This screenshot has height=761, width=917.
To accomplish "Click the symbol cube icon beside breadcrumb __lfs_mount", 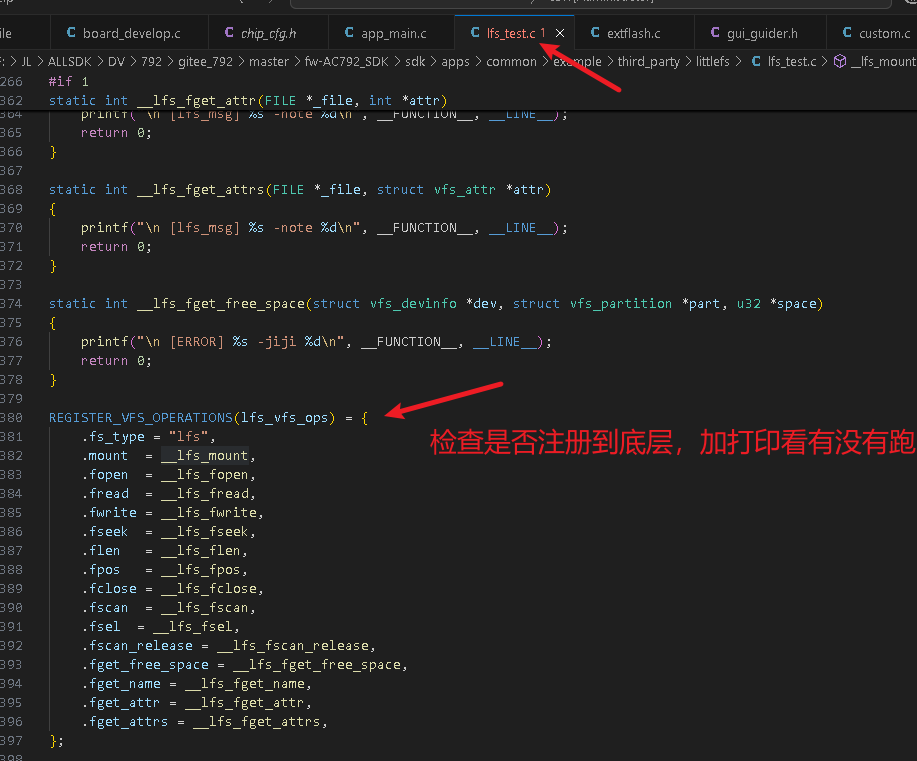I will (x=840, y=61).
